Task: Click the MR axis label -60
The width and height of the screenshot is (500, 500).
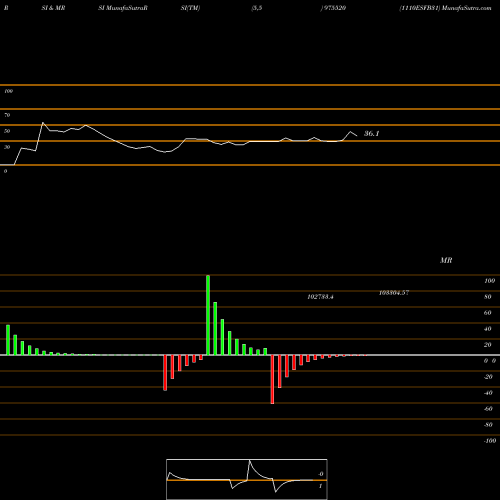Action: (488, 409)
